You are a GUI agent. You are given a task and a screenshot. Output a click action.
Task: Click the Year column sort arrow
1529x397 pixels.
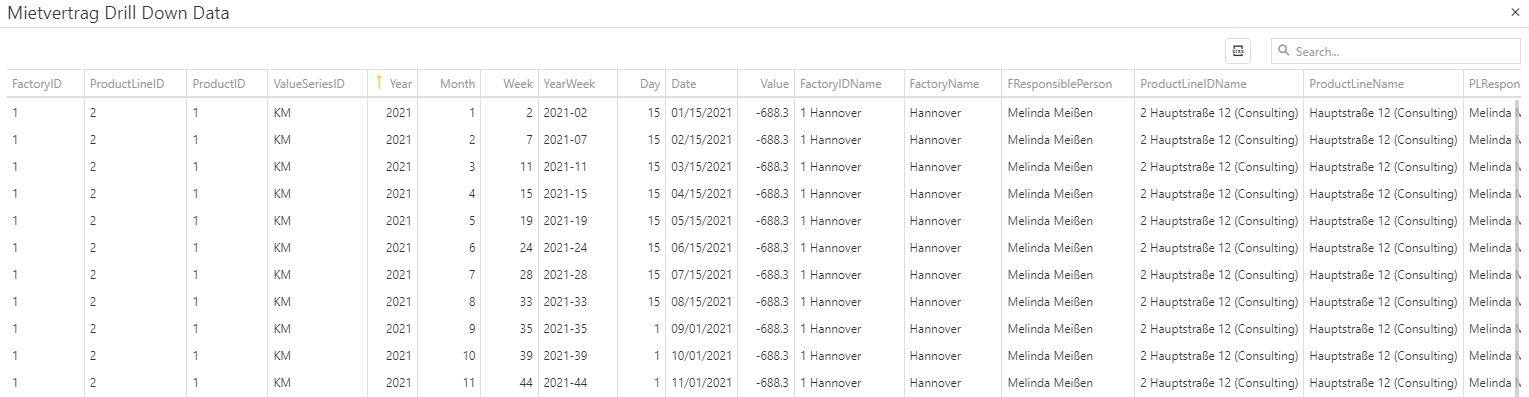coord(379,83)
